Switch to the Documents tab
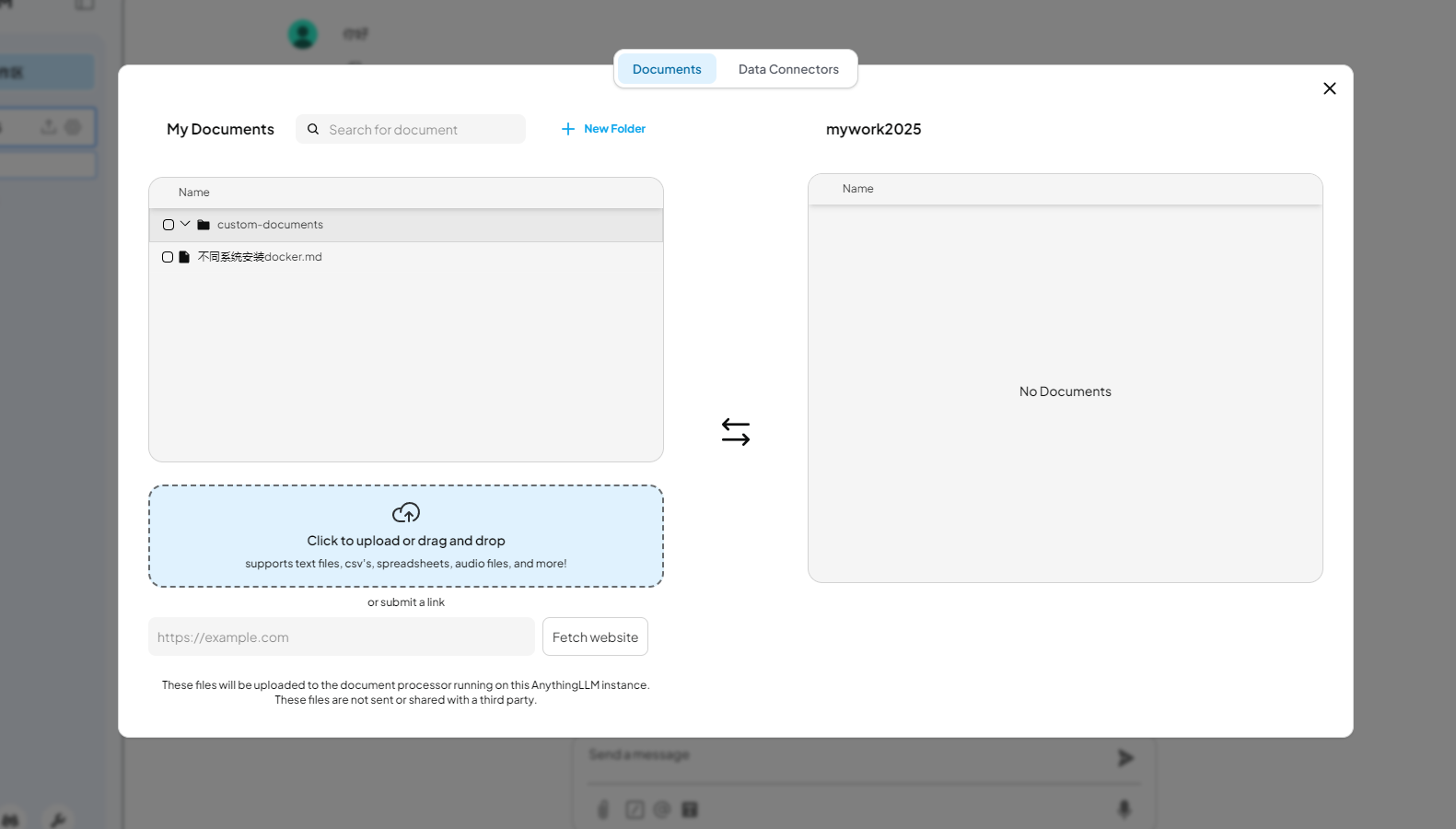Image resolution: width=1456 pixels, height=829 pixels. [667, 69]
